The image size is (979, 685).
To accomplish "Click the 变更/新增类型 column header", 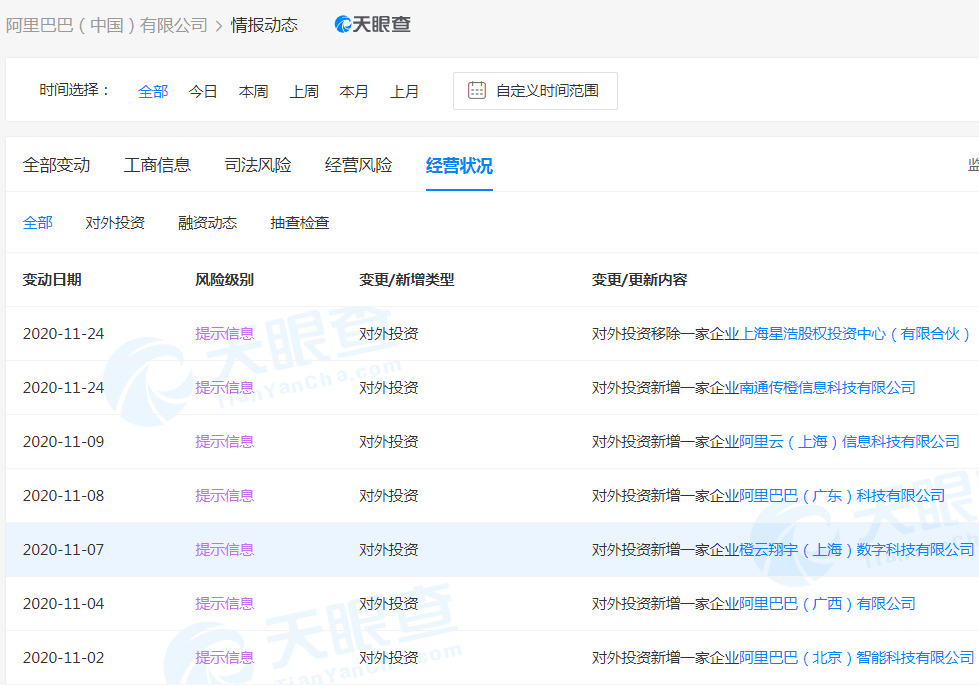I will tap(406, 280).
